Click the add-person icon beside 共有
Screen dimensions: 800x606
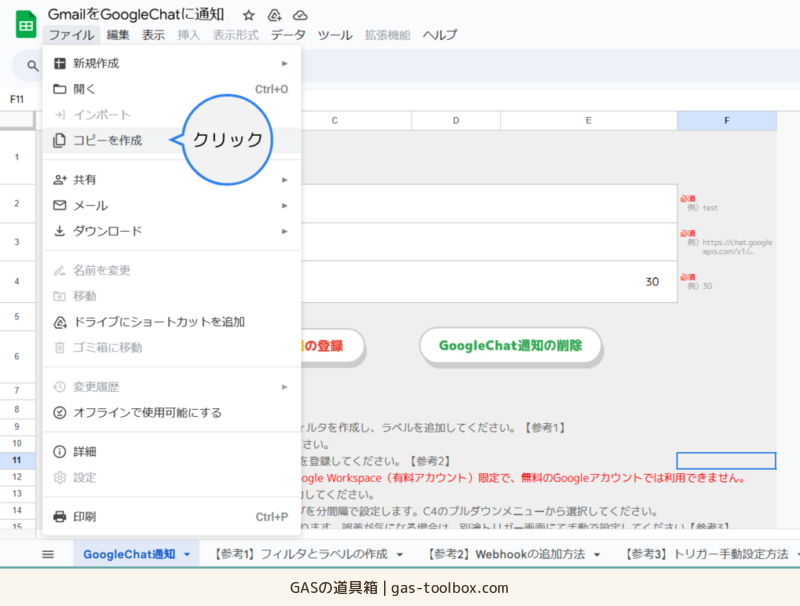click(x=60, y=180)
